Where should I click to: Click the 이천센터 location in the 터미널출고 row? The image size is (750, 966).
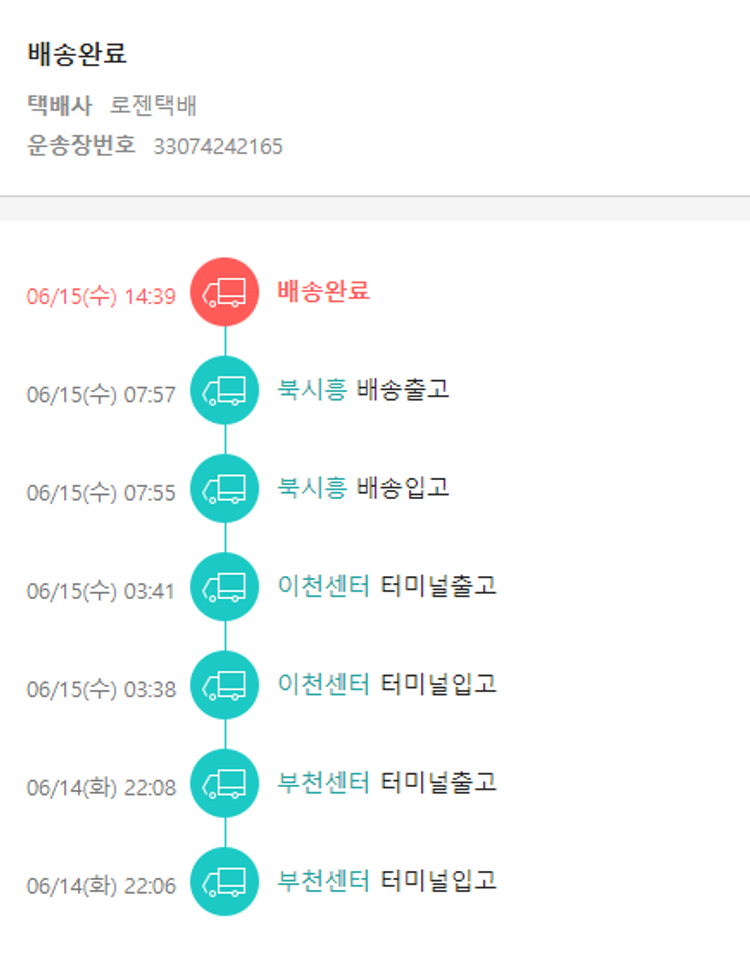pyautogui.click(x=324, y=586)
